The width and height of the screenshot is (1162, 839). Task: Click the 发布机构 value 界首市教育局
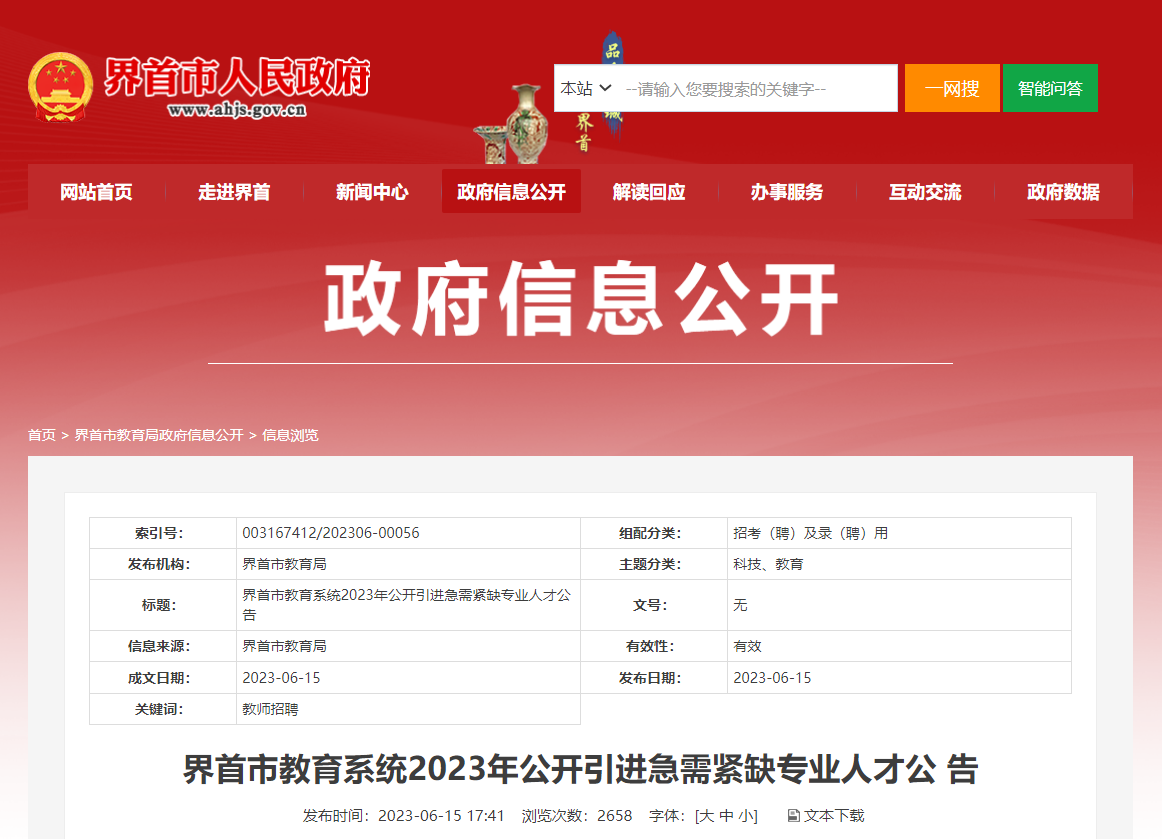(285, 564)
